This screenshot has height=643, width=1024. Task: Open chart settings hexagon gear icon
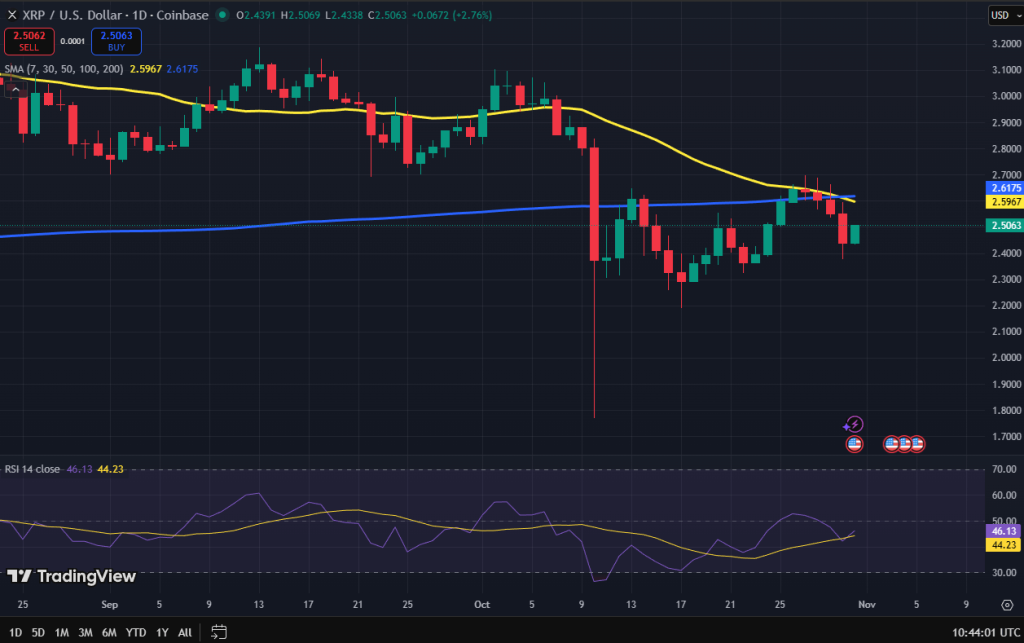[1007, 605]
